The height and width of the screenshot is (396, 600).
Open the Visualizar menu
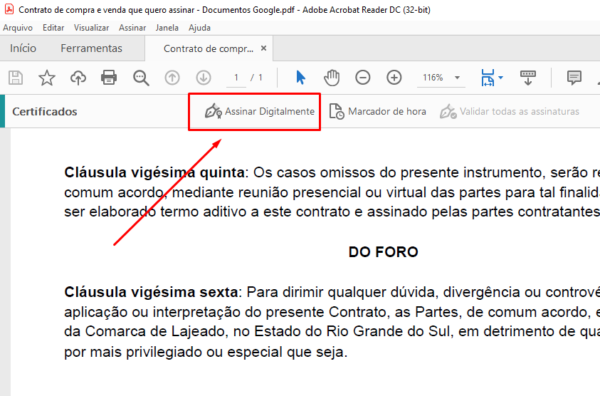pos(91,28)
